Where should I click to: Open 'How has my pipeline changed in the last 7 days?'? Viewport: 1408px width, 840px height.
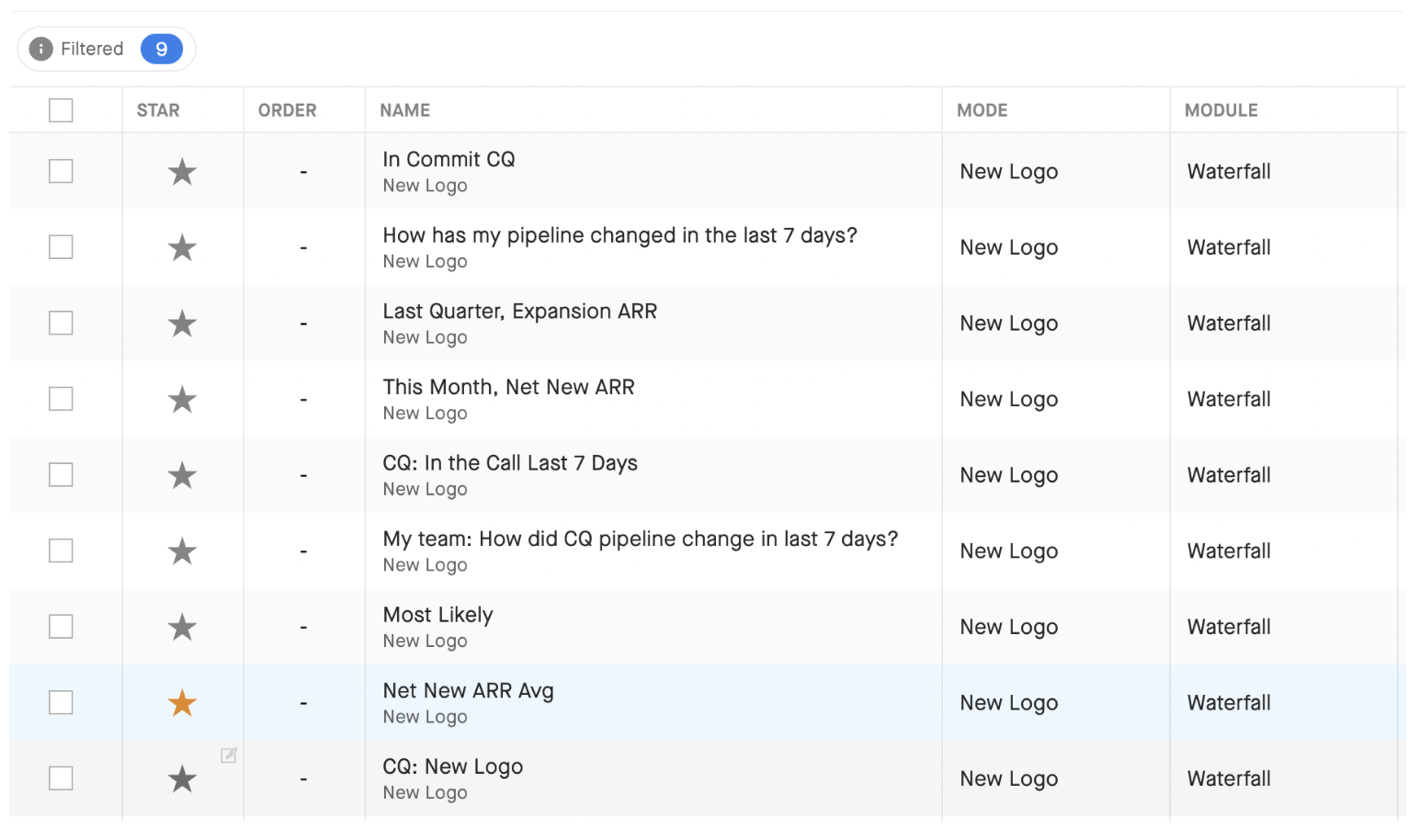[619, 235]
